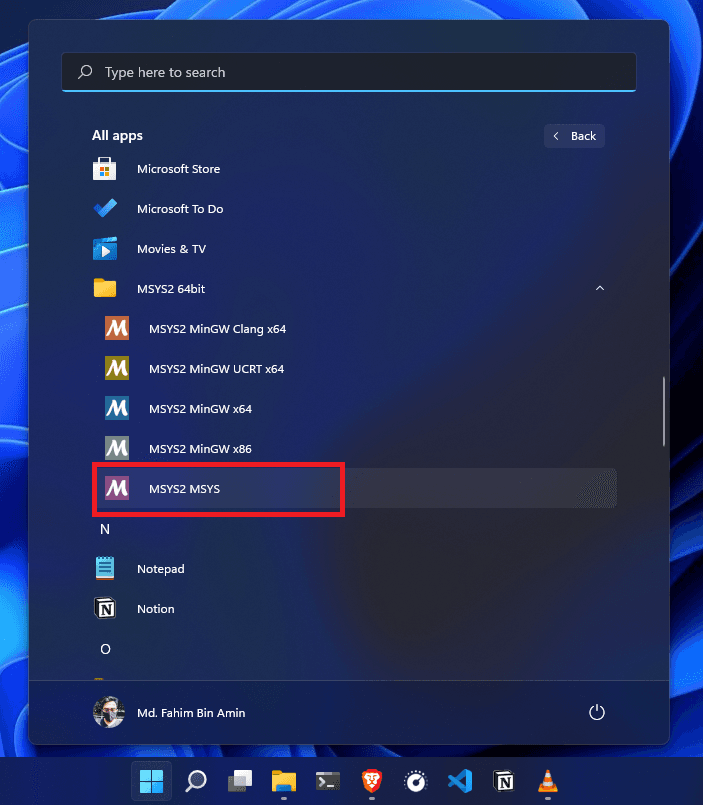Launch MSYS2 MinGW Clang x64 orange icon
The image size is (703, 805).
(x=117, y=328)
